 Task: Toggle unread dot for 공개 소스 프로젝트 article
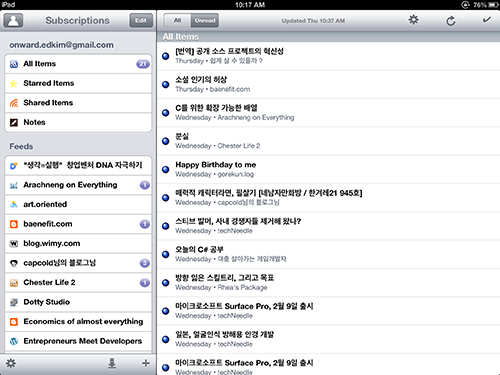166,56
